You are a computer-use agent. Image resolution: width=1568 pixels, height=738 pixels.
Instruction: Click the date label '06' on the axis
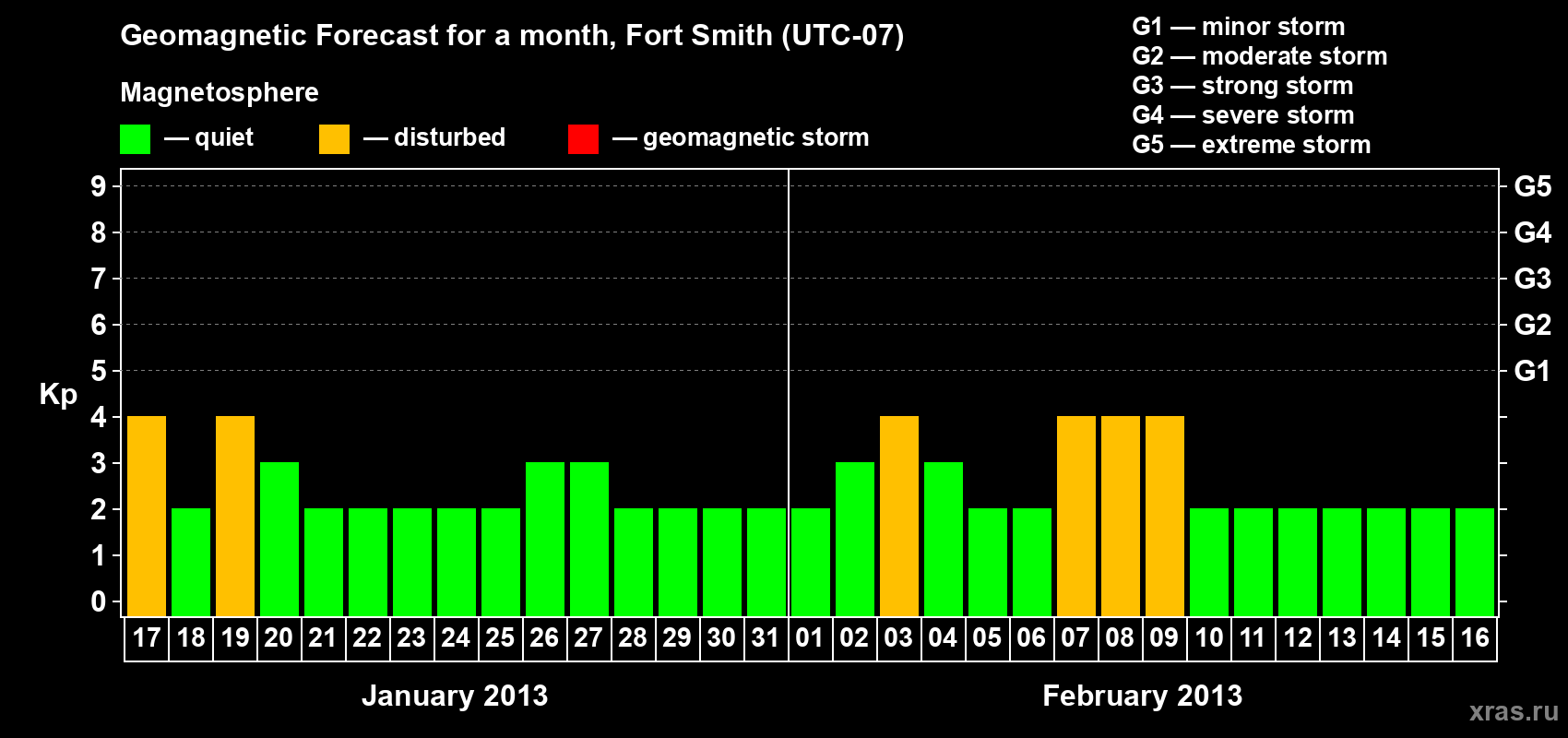coord(1031,637)
